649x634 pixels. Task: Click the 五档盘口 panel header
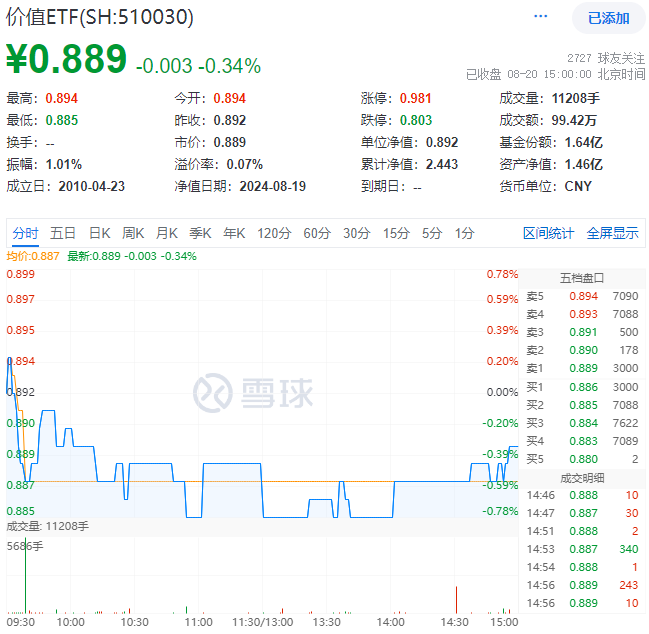[582, 278]
